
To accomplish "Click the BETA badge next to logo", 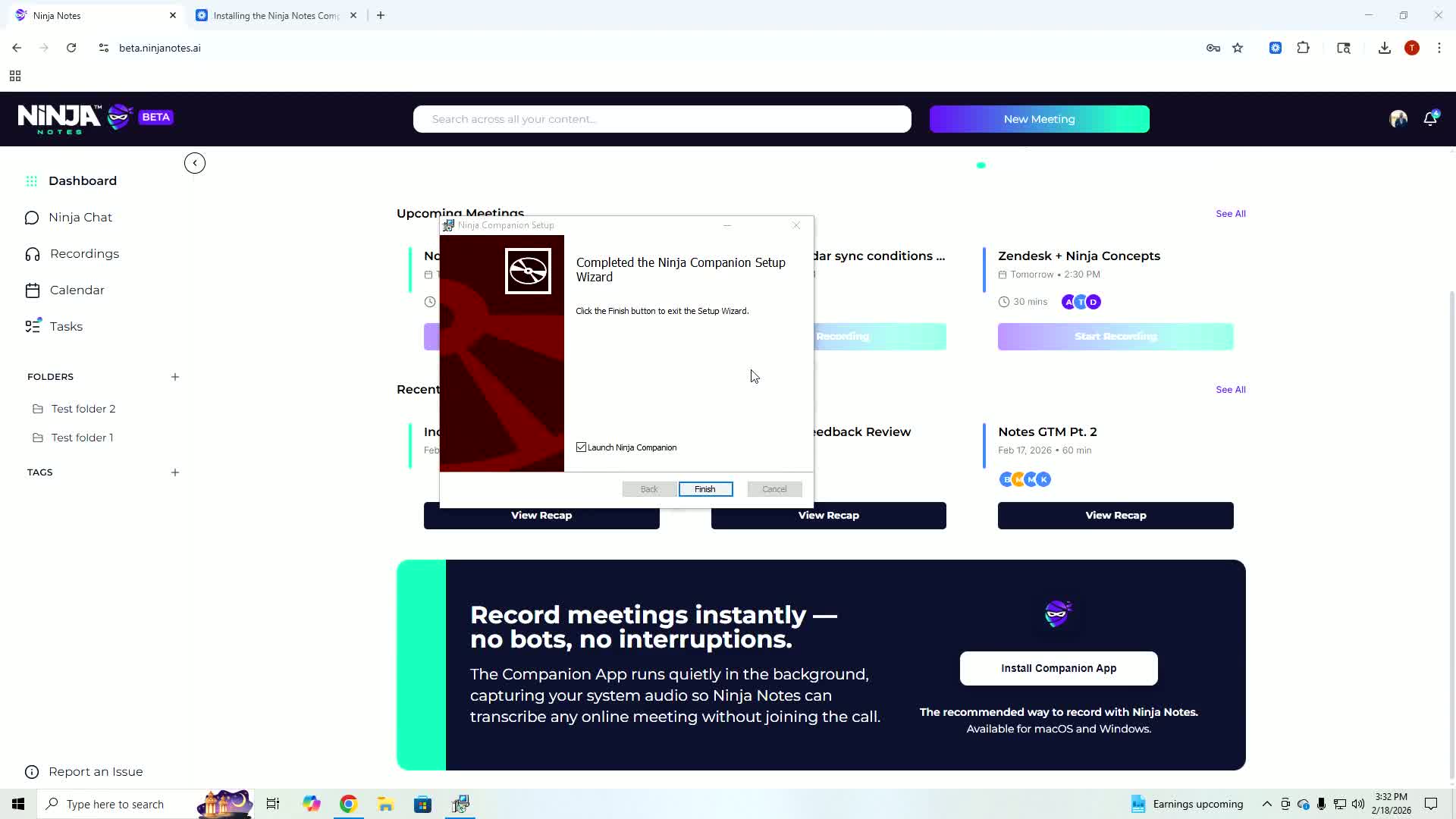I will click(156, 117).
